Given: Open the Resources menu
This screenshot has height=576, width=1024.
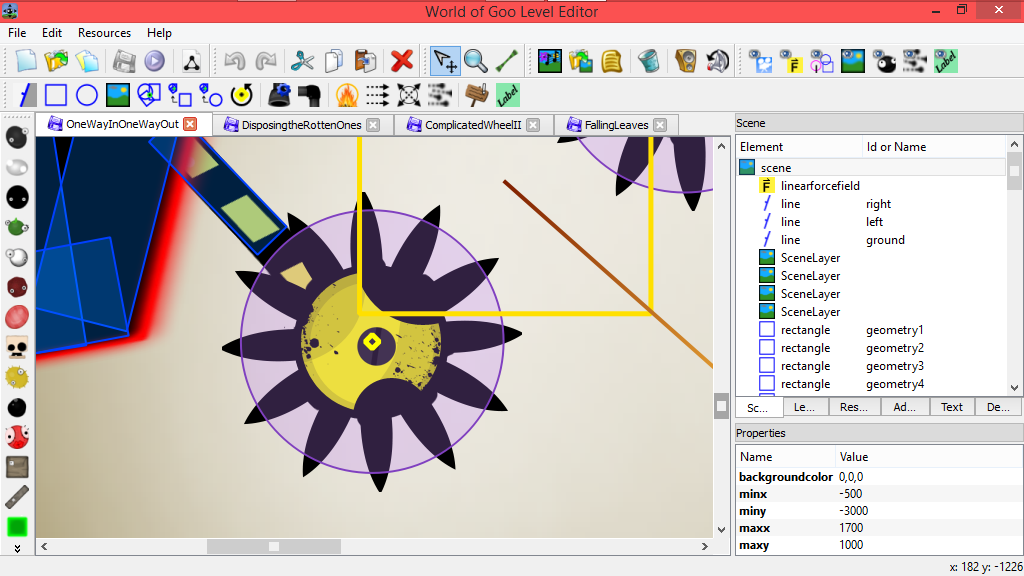Looking at the screenshot, I should (x=104, y=33).
